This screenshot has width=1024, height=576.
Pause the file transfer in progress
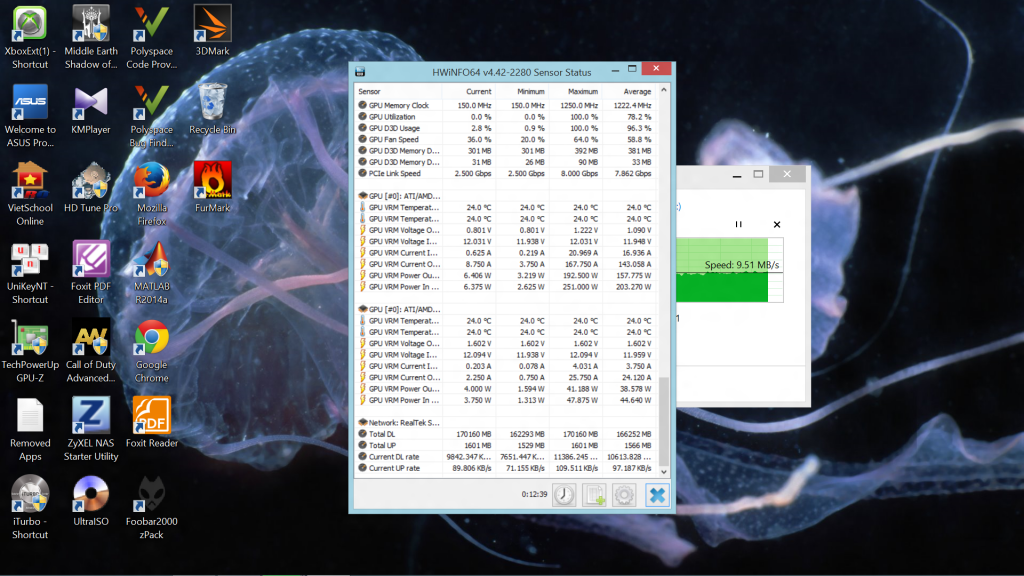(x=739, y=225)
